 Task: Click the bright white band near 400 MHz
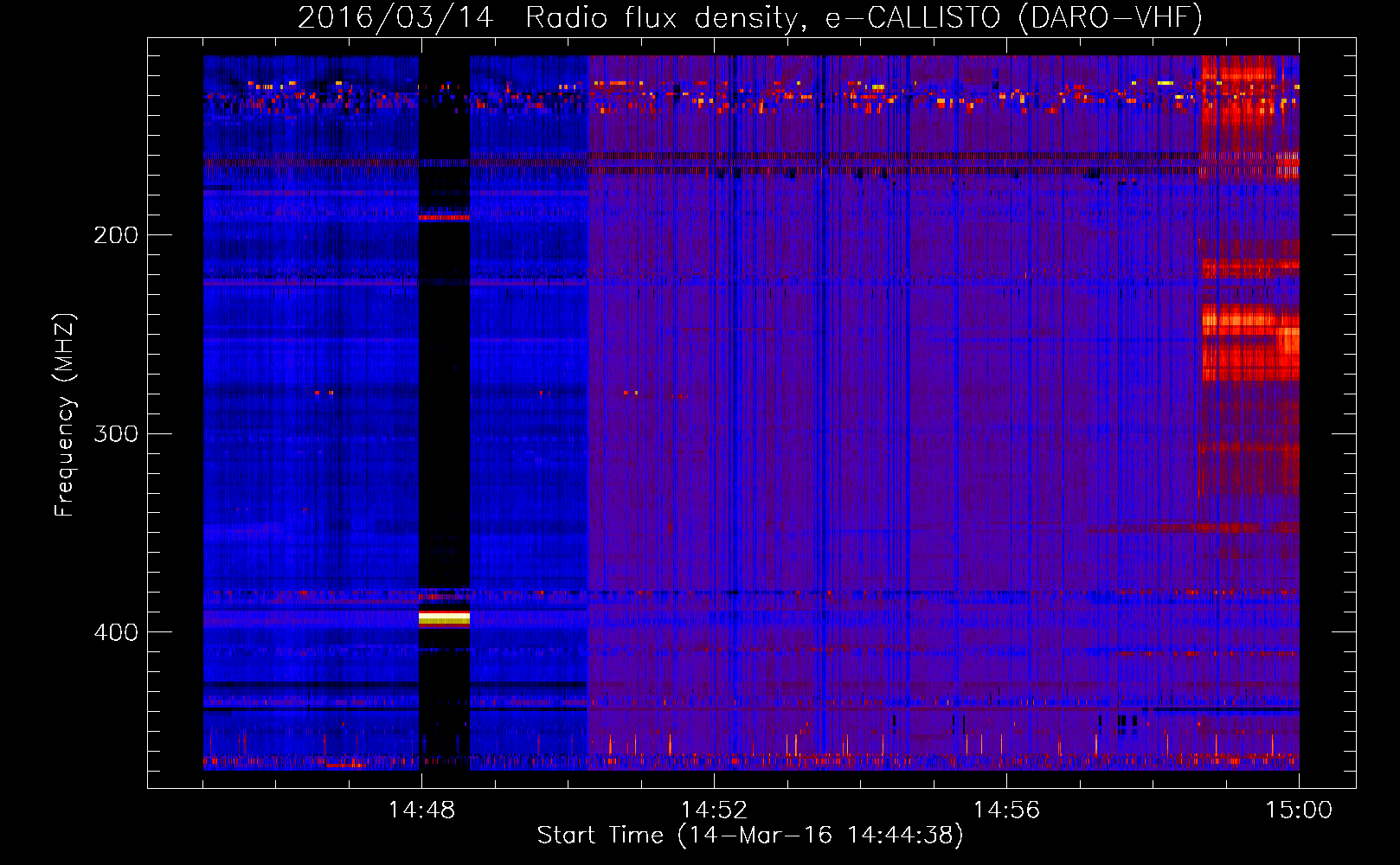pyautogui.click(x=444, y=617)
